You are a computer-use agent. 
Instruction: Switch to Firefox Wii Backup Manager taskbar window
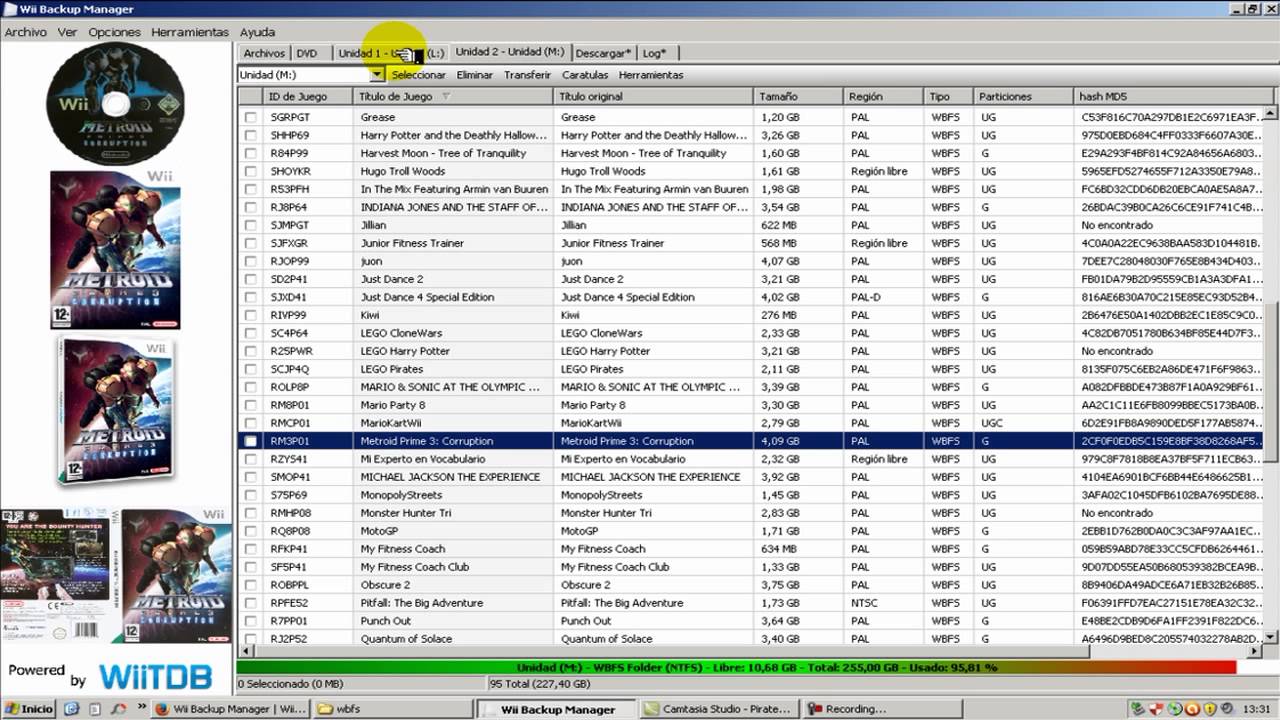tap(230, 709)
